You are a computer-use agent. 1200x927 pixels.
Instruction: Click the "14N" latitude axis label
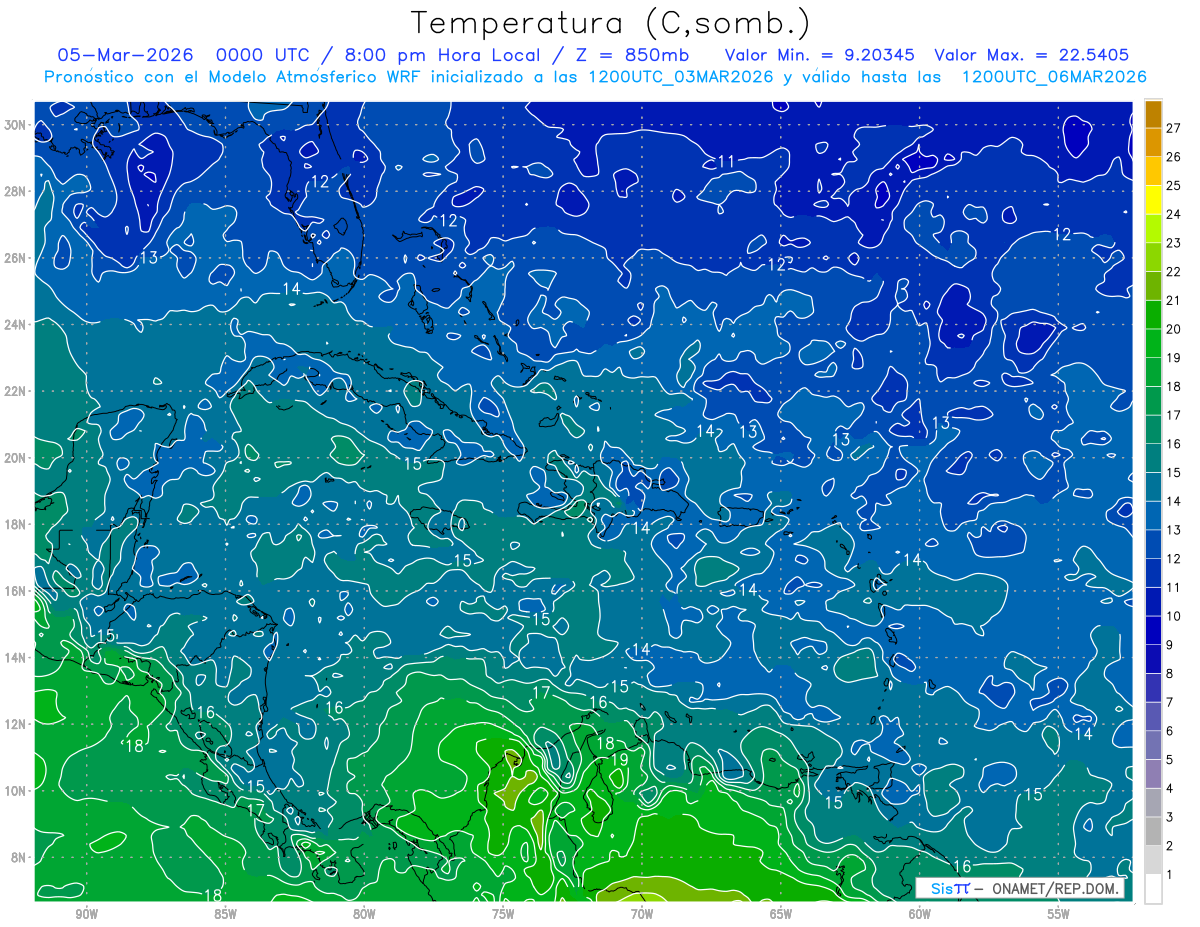[17, 657]
